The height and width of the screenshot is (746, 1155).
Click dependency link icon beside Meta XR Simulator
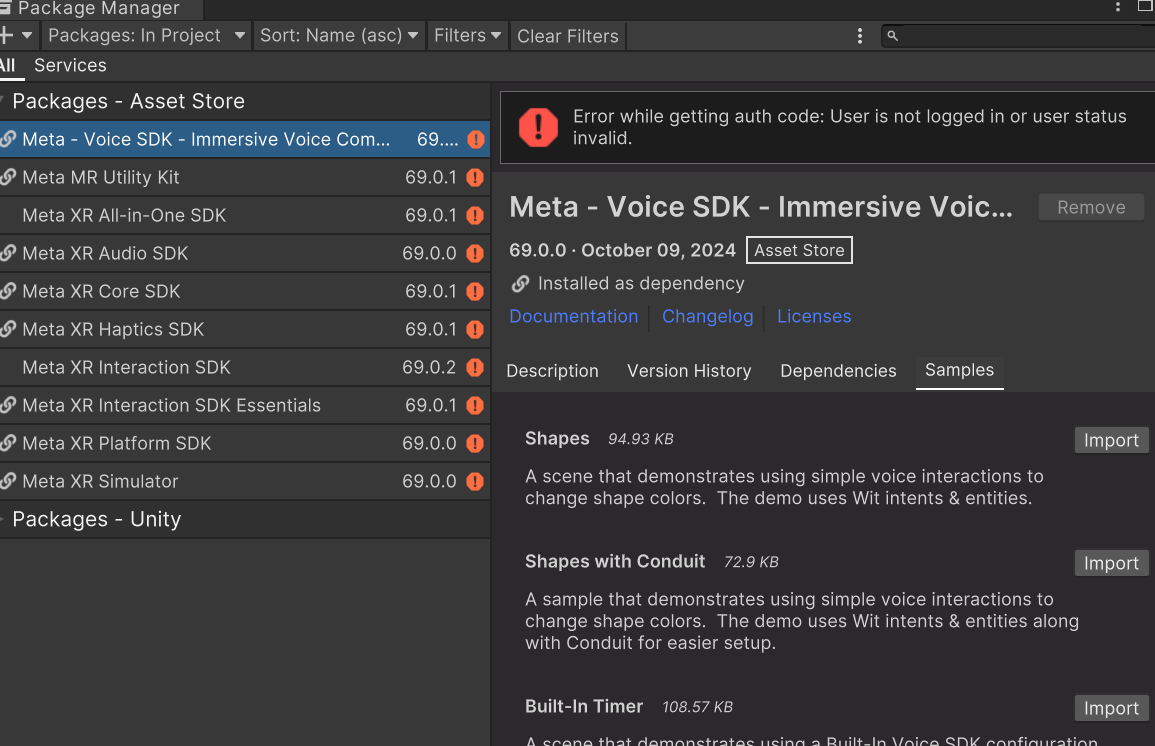click(x=8, y=481)
